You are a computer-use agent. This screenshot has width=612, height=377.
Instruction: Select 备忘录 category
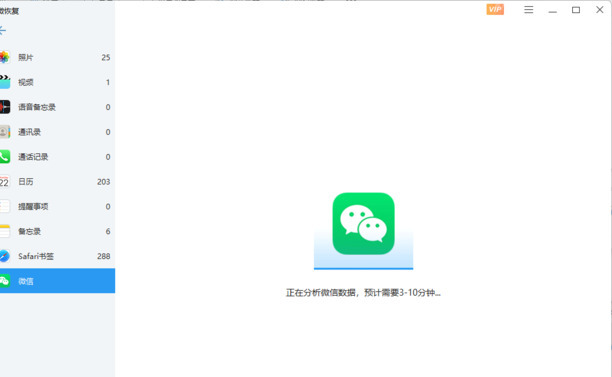(57, 231)
